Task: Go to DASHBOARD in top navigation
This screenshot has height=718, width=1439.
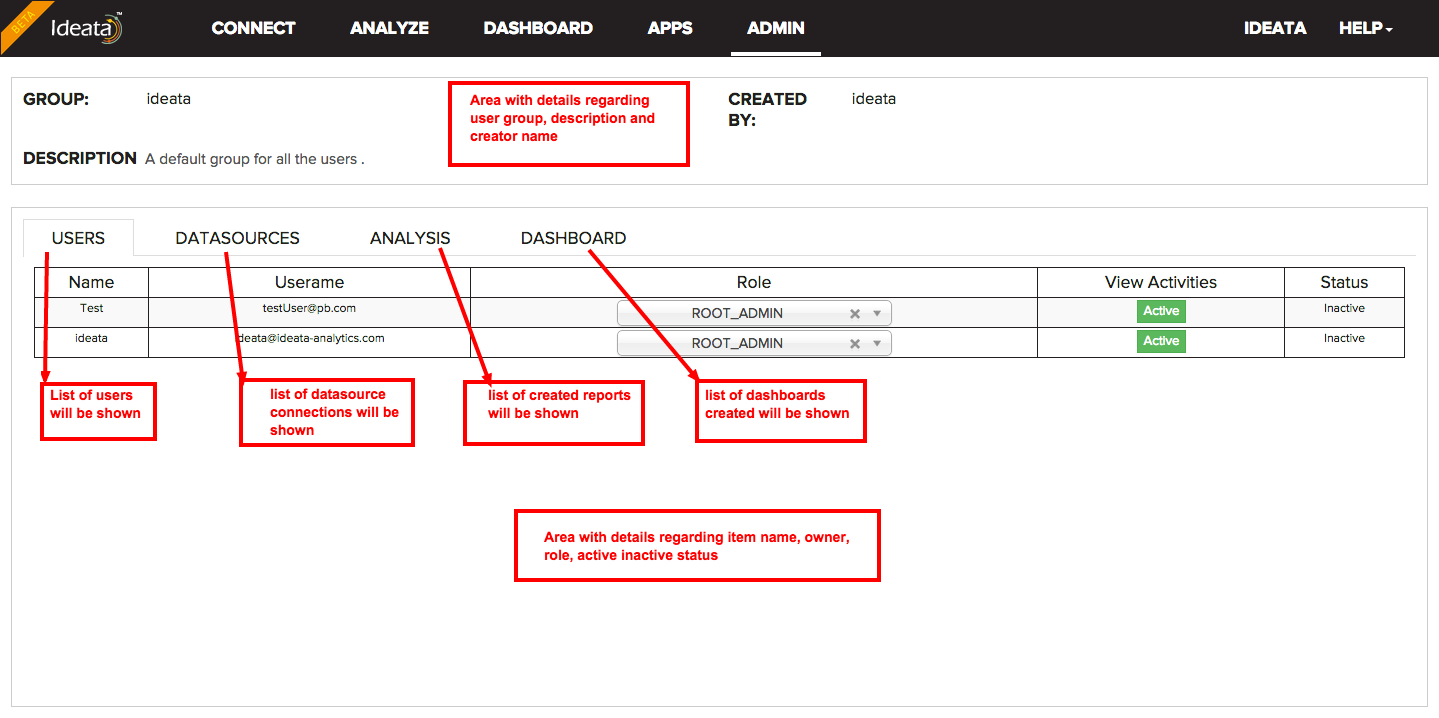Action: [538, 28]
